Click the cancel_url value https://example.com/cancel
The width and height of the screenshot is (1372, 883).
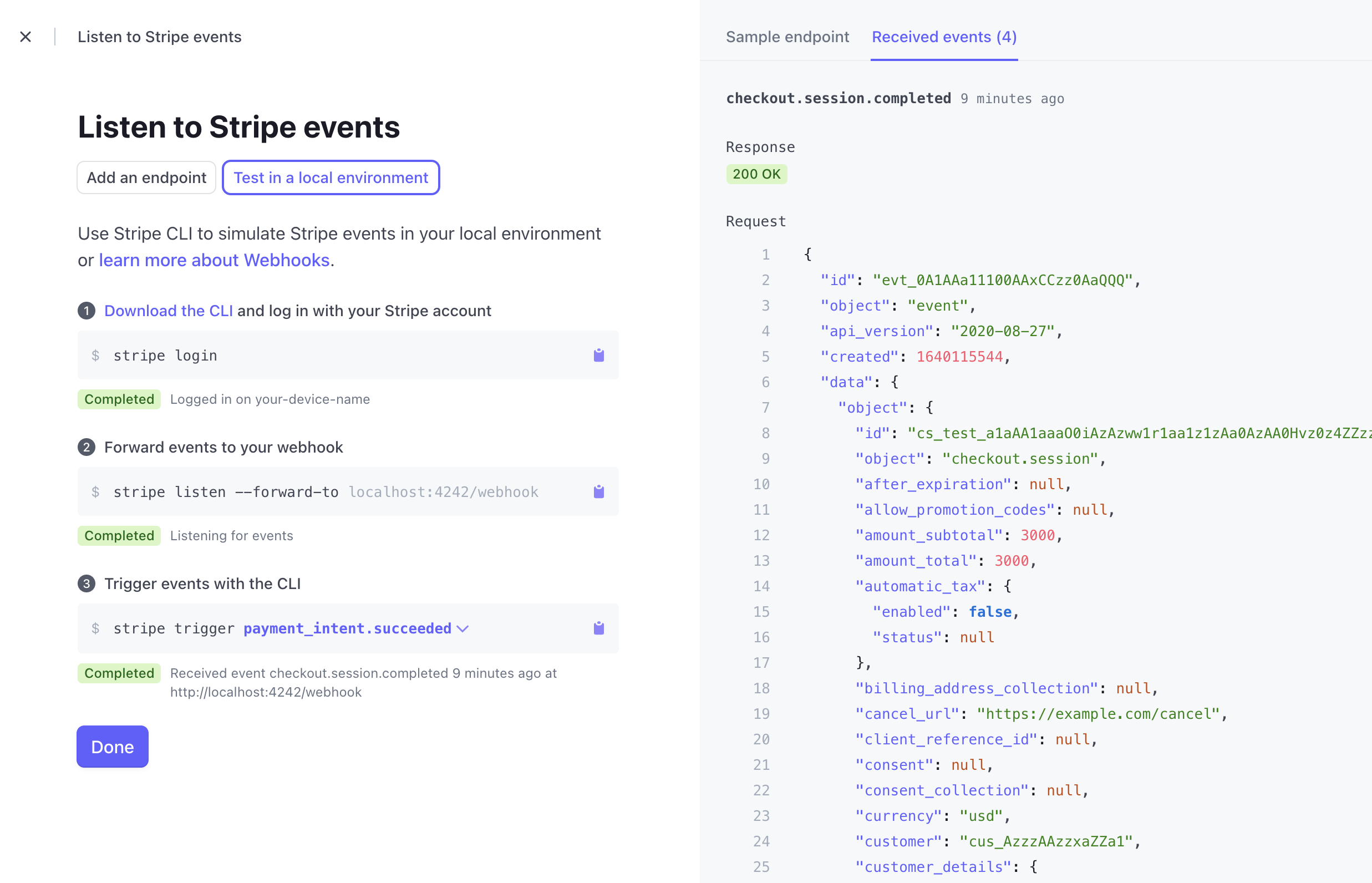[1098, 713]
